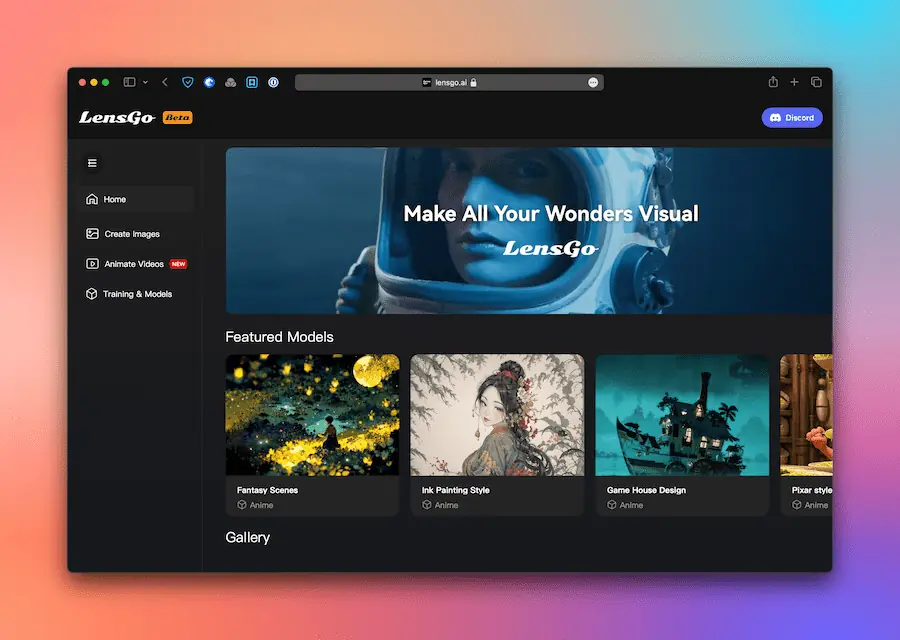This screenshot has width=900, height=640.
Task: Open the Ink Painting Style model thumbnail
Action: pos(497,415)
